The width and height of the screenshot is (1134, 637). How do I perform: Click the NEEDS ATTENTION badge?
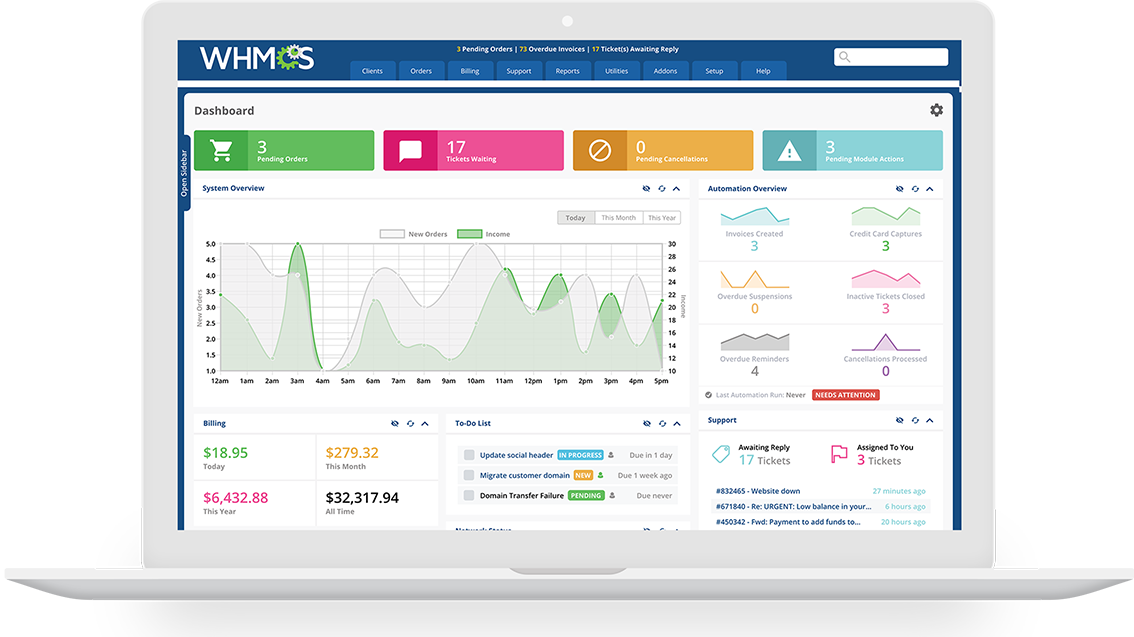pyautogui.click(x=845, y=394)
